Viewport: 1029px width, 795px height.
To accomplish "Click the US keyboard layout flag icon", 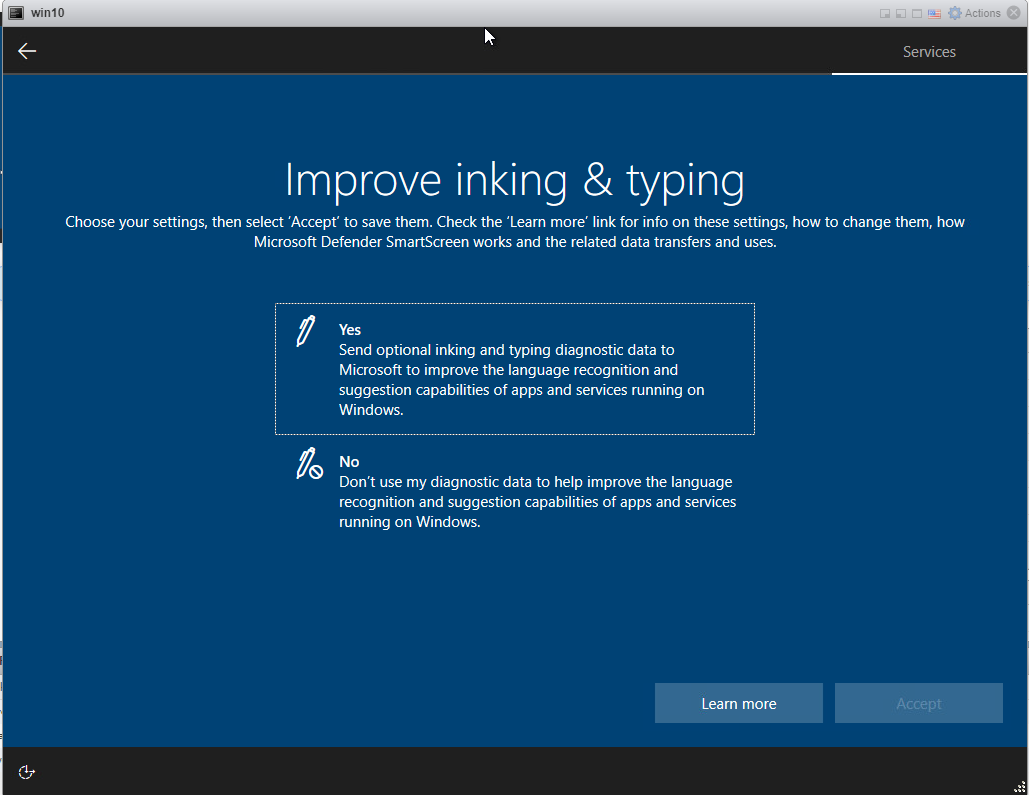I will tap(934, 12).
